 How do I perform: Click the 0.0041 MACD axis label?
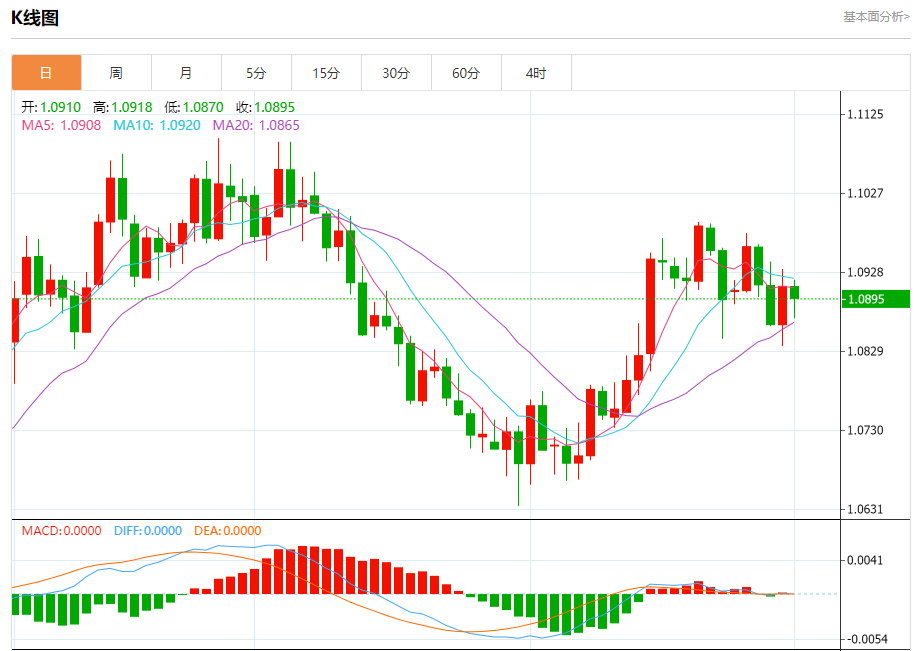tap(865, 560)
